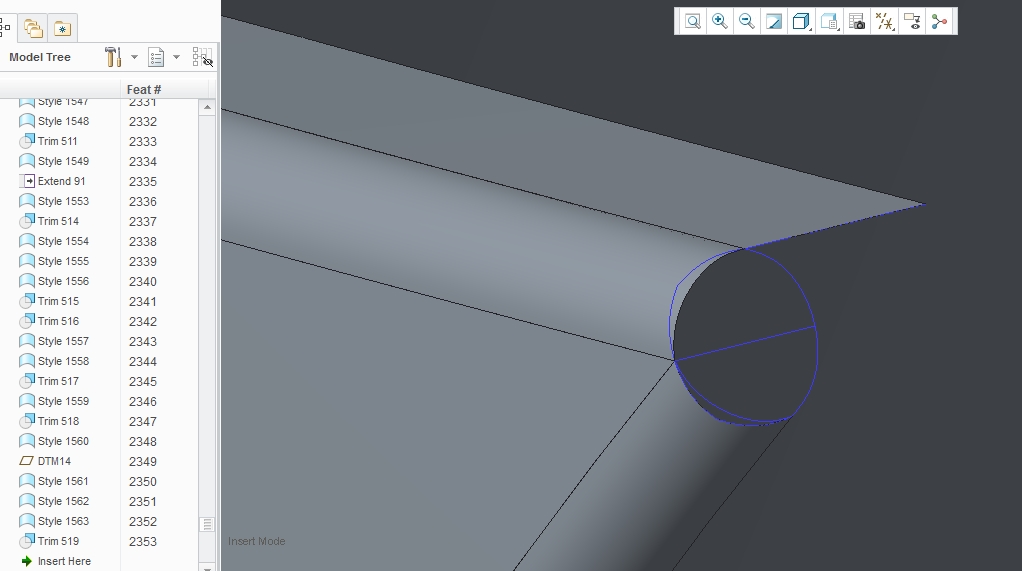Expand the Show dropdown arrow
This screenshot has width=1022, height=571.
pyautogui.click(x=176, y=57)
